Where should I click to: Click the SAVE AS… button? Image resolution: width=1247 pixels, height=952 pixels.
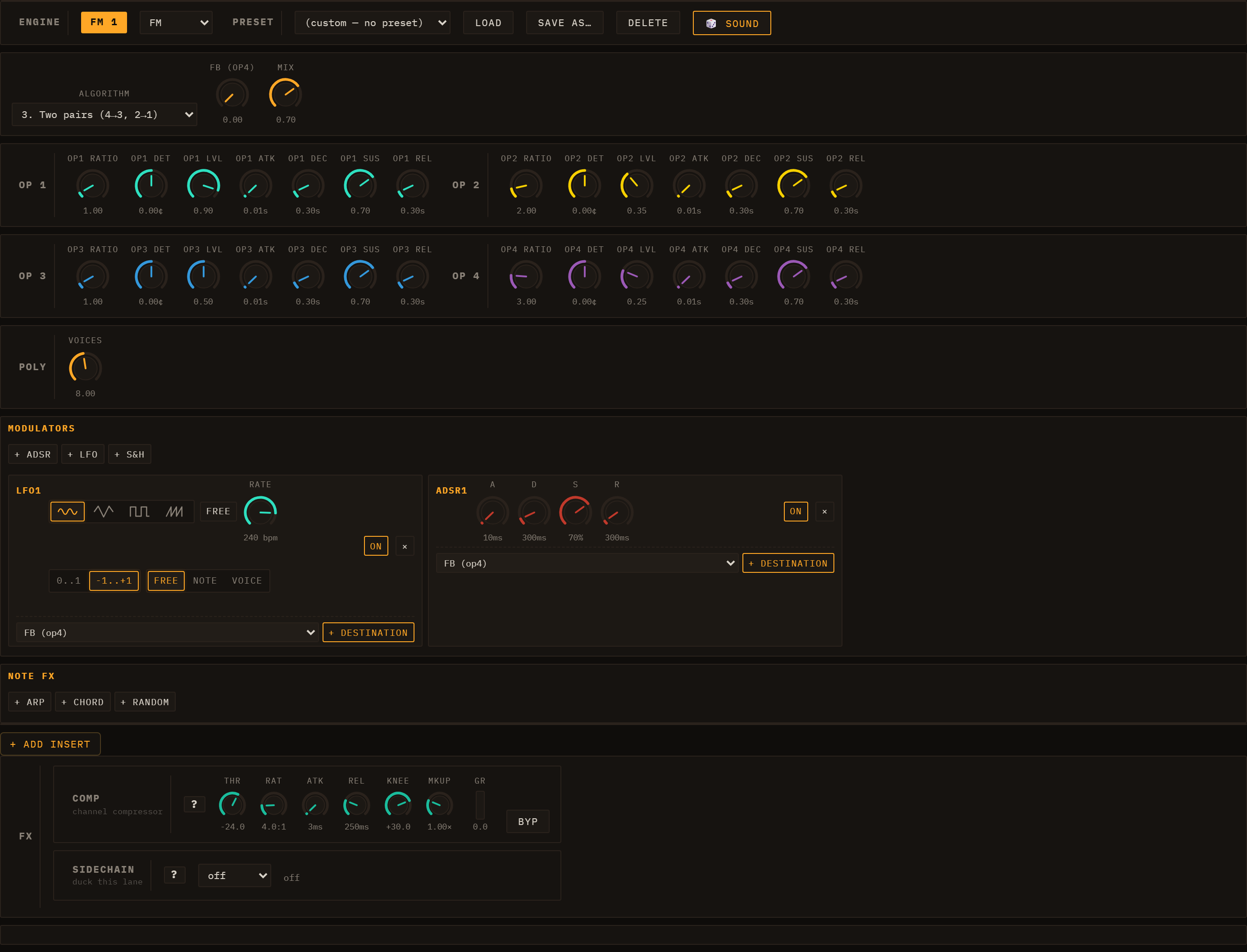point(564,23)
